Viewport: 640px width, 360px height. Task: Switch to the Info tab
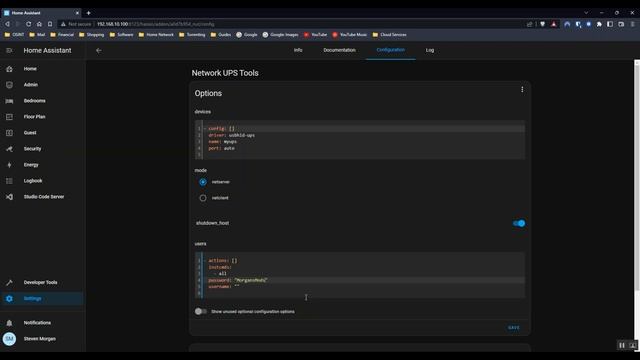298,50
